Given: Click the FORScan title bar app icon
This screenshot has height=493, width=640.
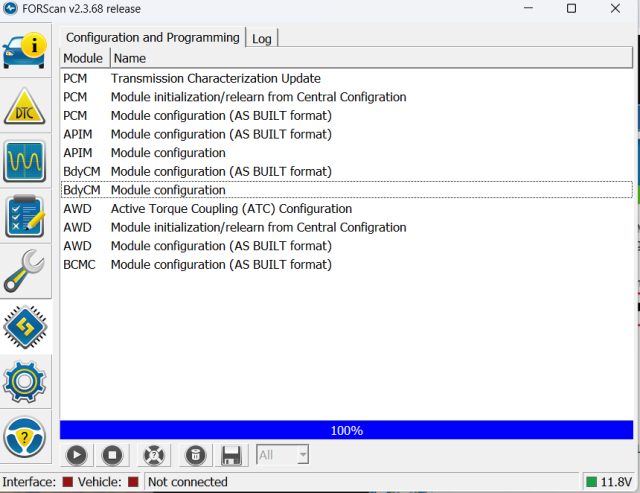Looking at the screenshot, I should pyautogui.click(x=10, y=8).
